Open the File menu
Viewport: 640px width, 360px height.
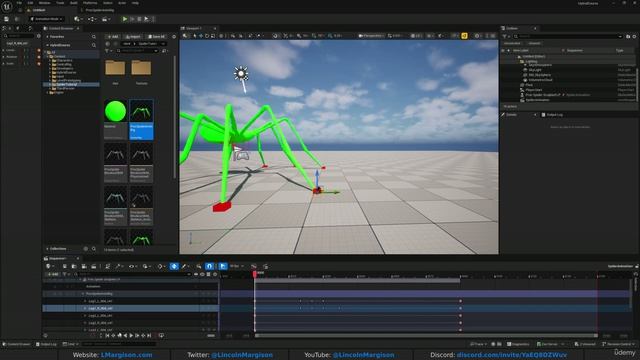pyautogui.click(x=19, y=3)
